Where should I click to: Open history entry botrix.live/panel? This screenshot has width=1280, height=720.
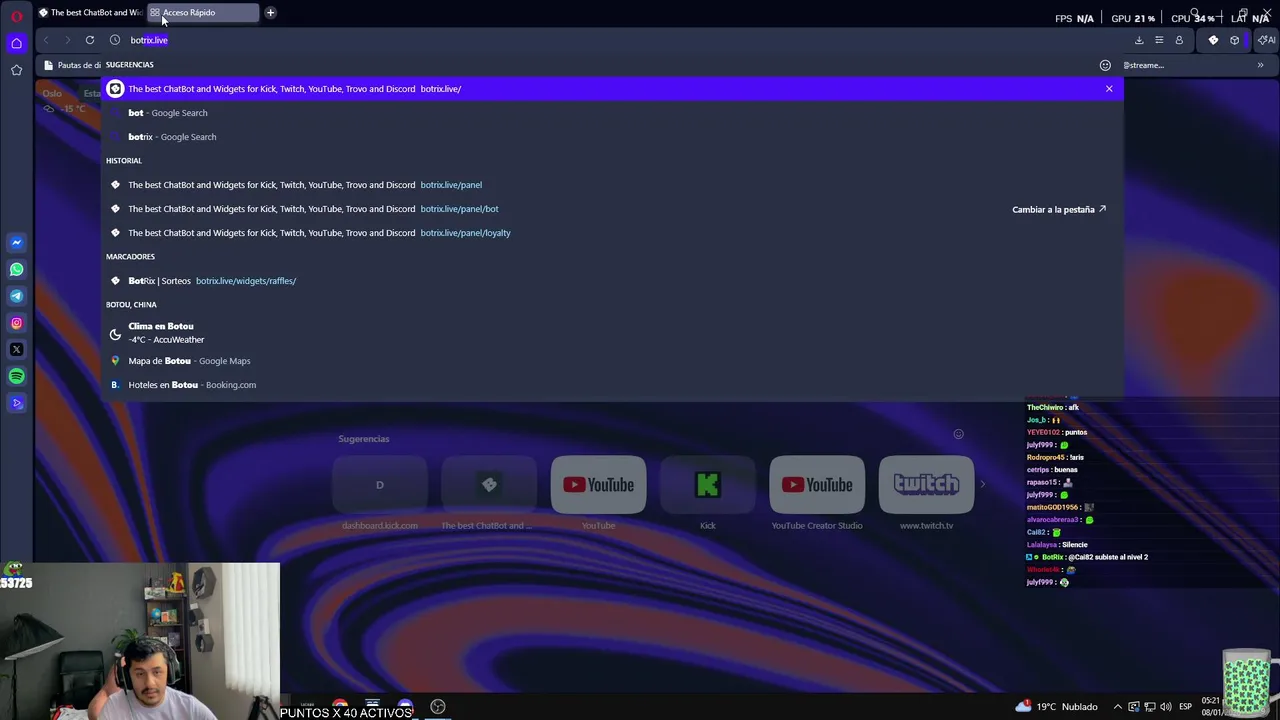(612, 185)
